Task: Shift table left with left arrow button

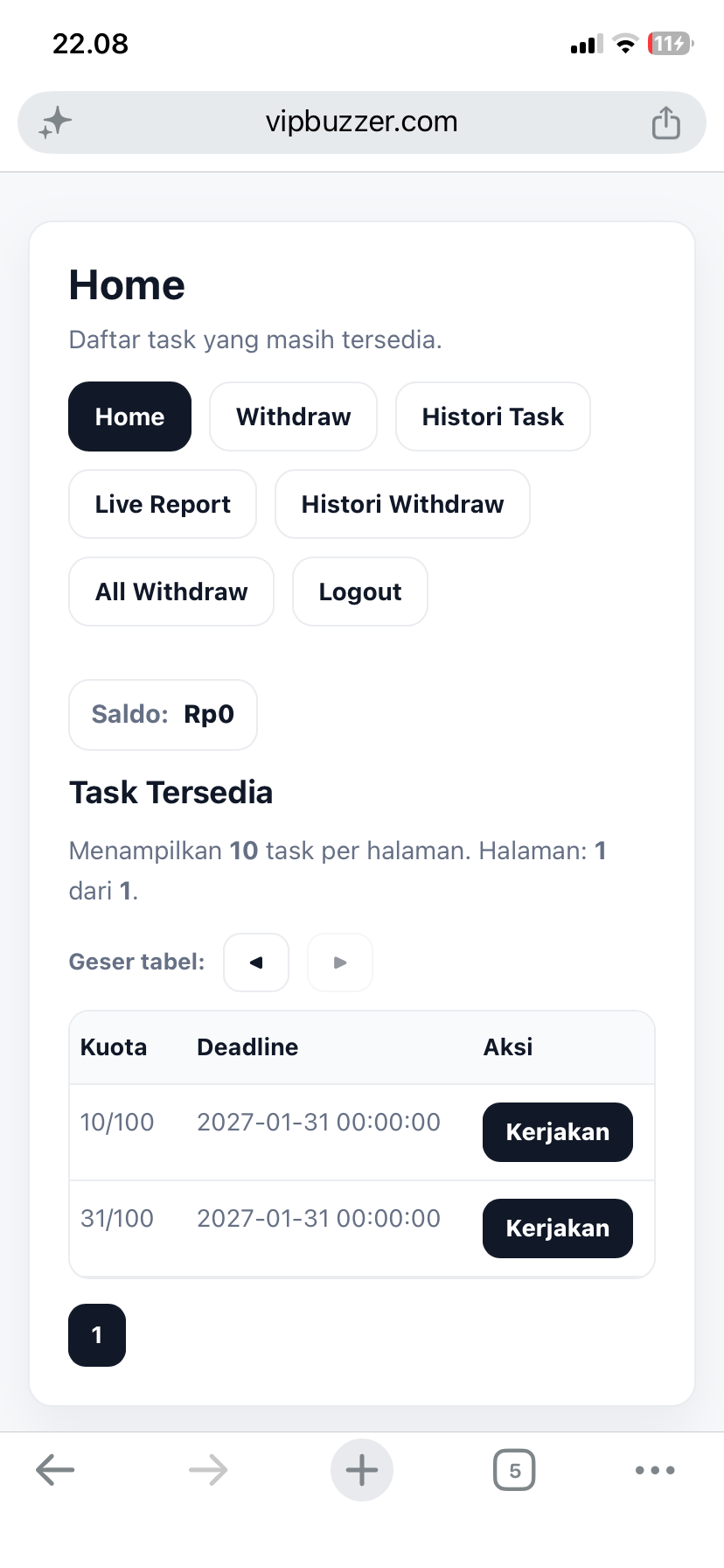Action: [256, 962]
